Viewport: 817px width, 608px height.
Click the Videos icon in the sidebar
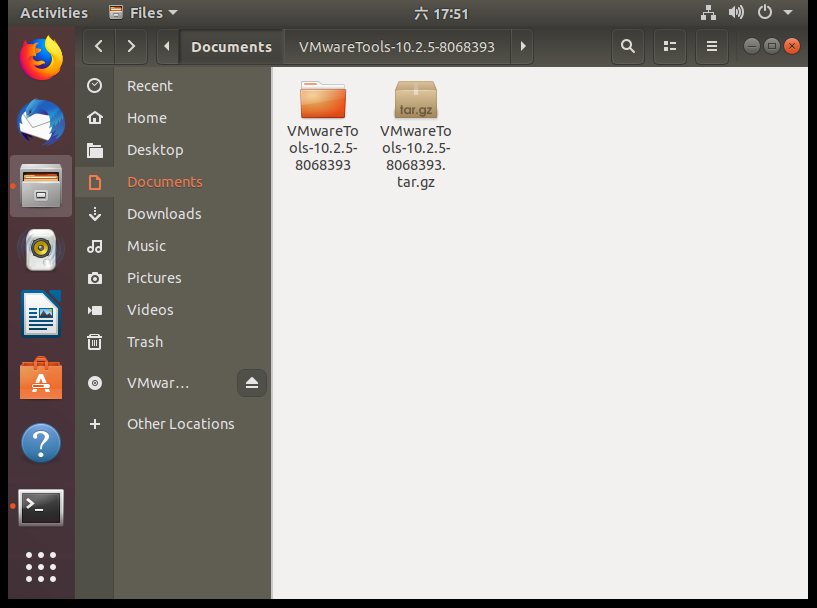pos(95,311)
